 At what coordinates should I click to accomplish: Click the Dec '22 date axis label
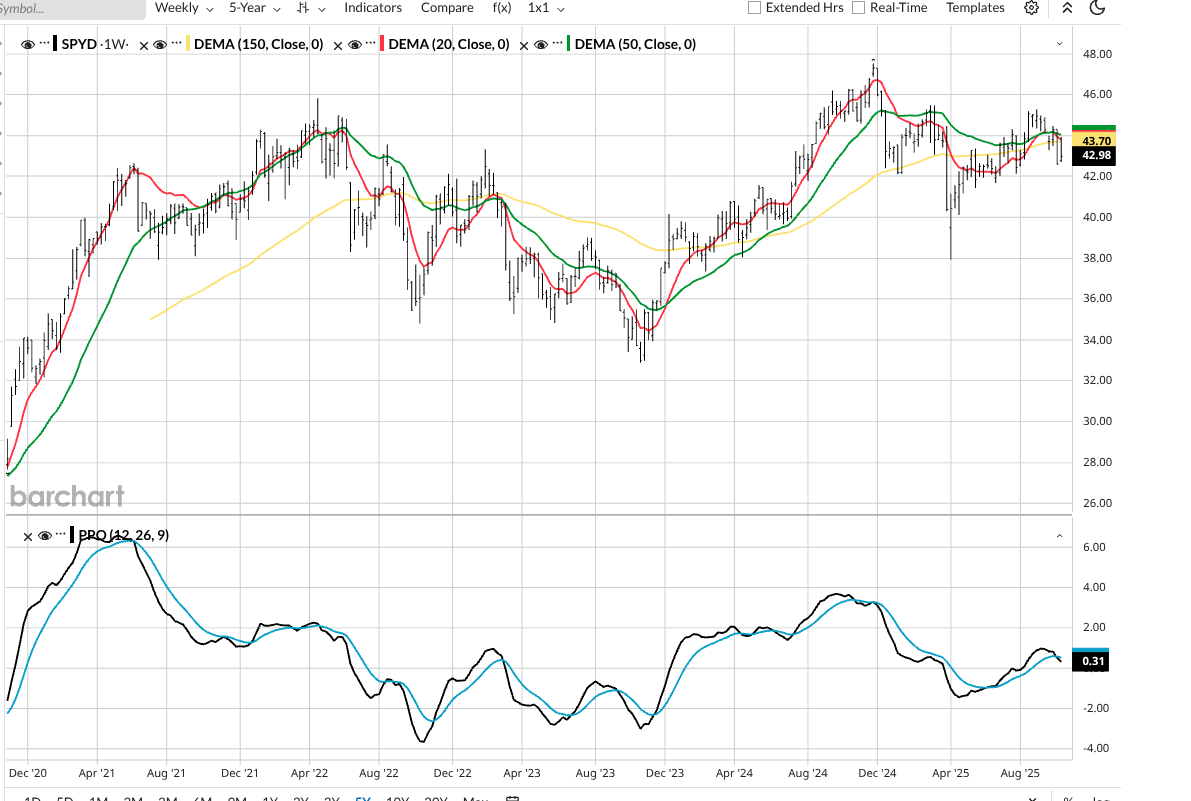tap(452, 773)
